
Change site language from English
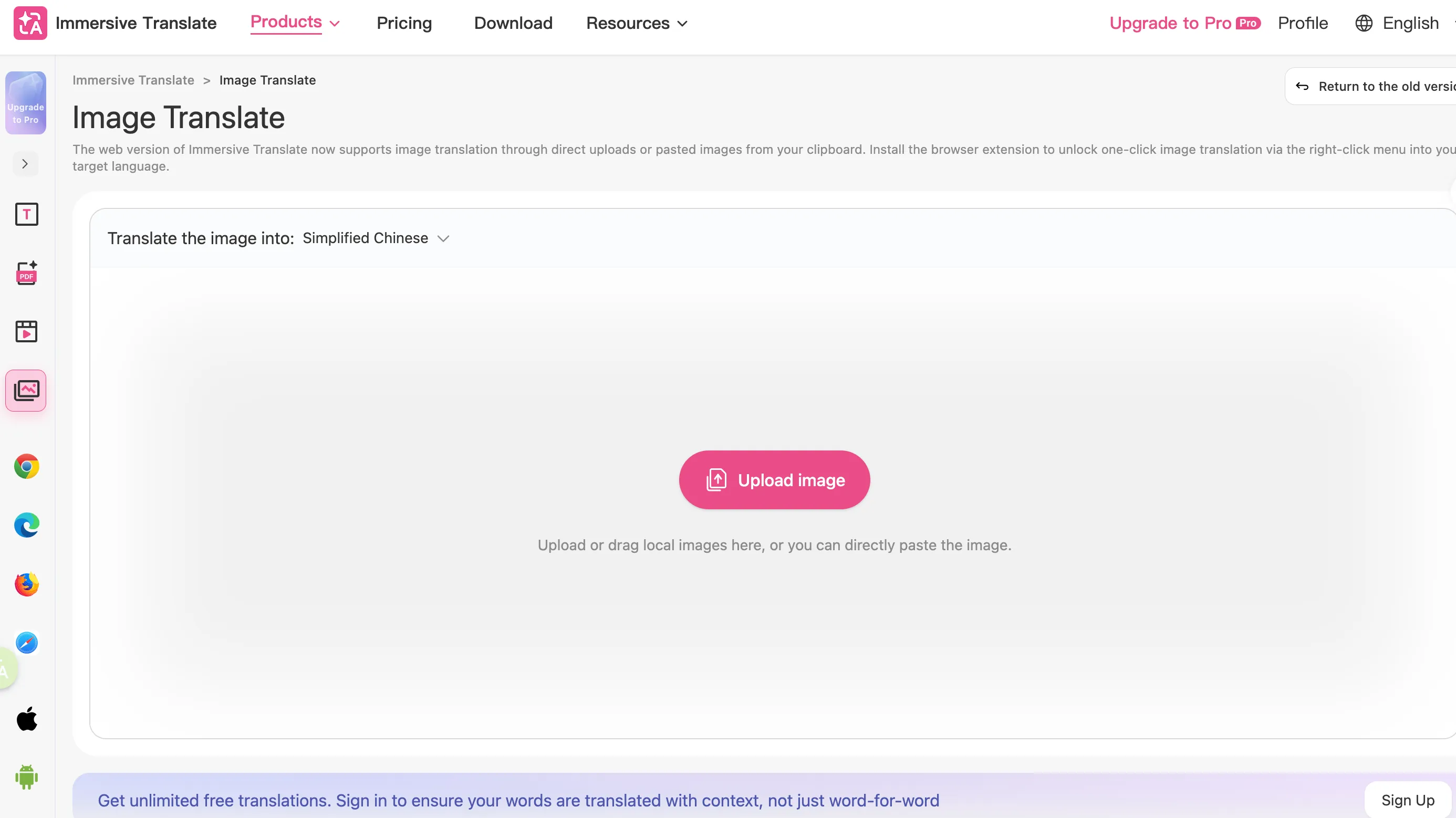[x=1410, y=23]
